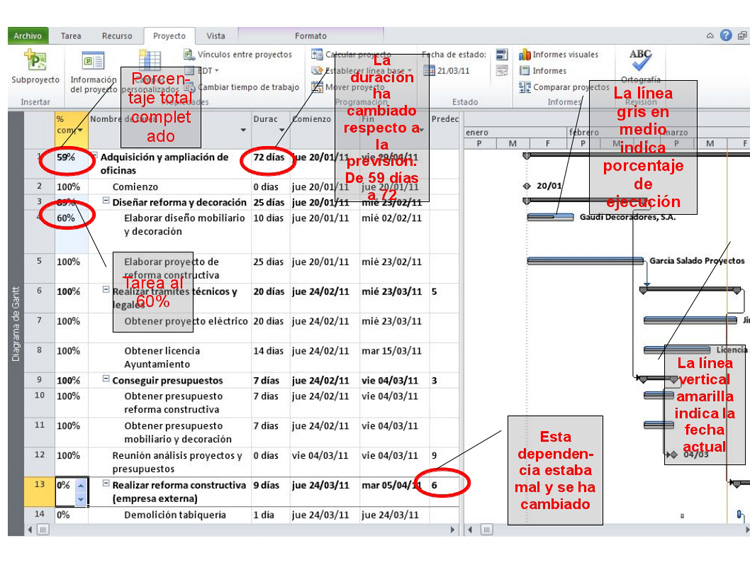This screenshot has width=750, height=563.
Task: Select the Comienzo task in row 2
Action: click(135, 187)
